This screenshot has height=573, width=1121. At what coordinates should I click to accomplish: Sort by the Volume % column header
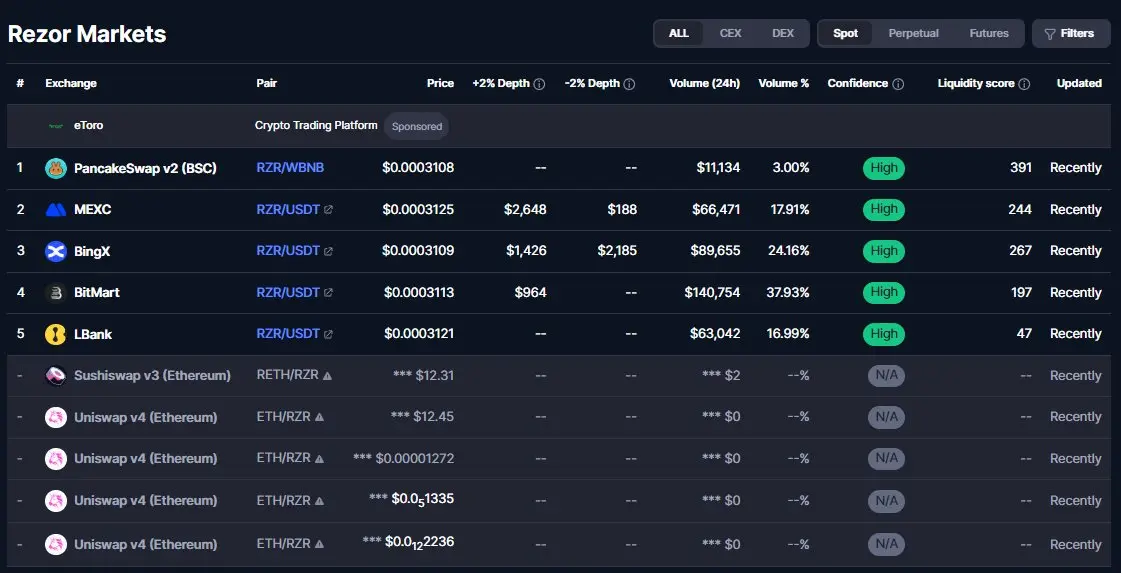(784, 84)
